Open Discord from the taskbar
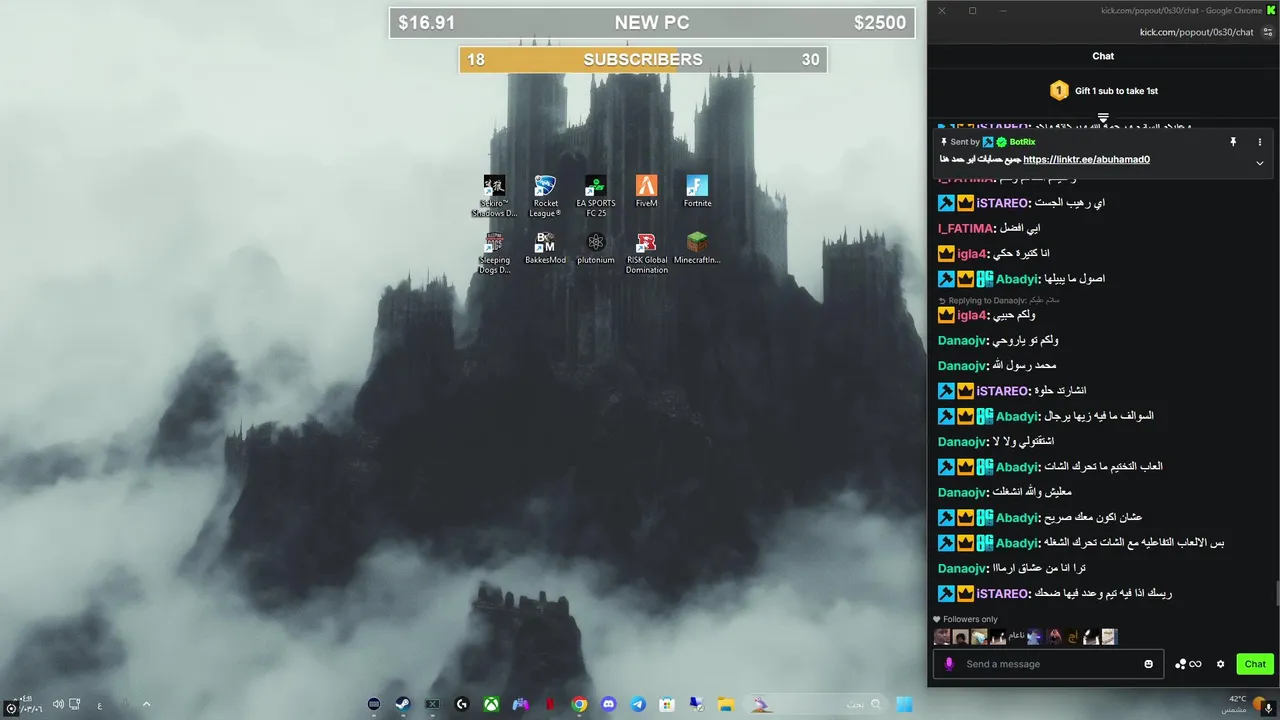Viewport: 1280px width, 720px height. point(608,704)
